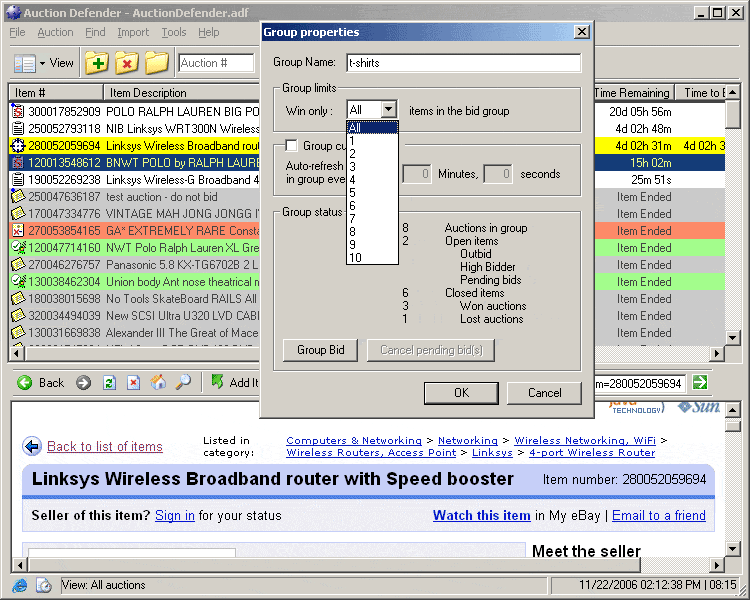Select 5 in the Win only list
This screenshot has width=750, height=600.
pyautogui.click(x=372, y=192)
